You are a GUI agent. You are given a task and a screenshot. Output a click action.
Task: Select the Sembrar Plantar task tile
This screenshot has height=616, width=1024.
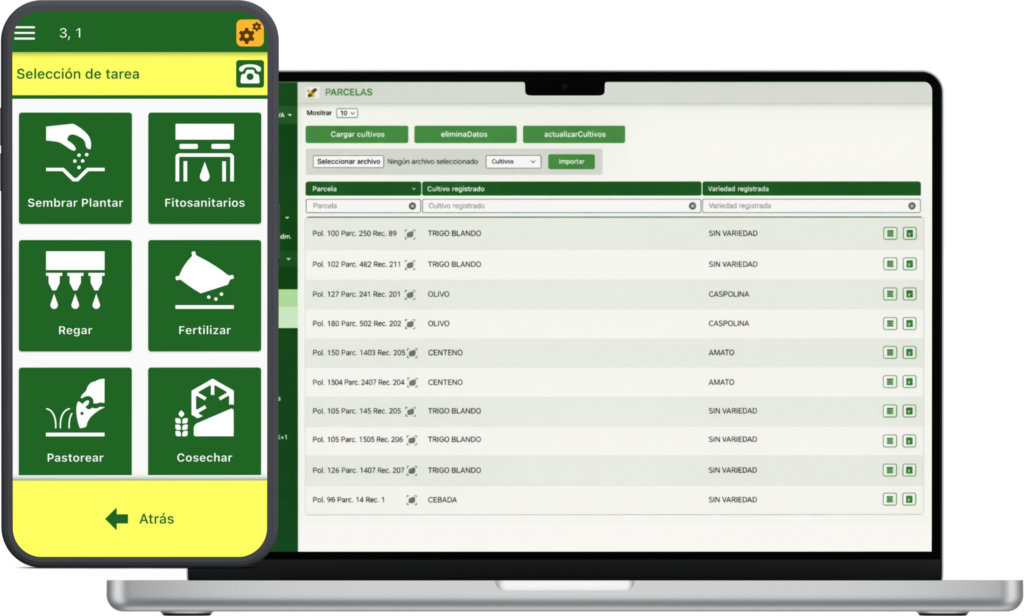[75, 167]
